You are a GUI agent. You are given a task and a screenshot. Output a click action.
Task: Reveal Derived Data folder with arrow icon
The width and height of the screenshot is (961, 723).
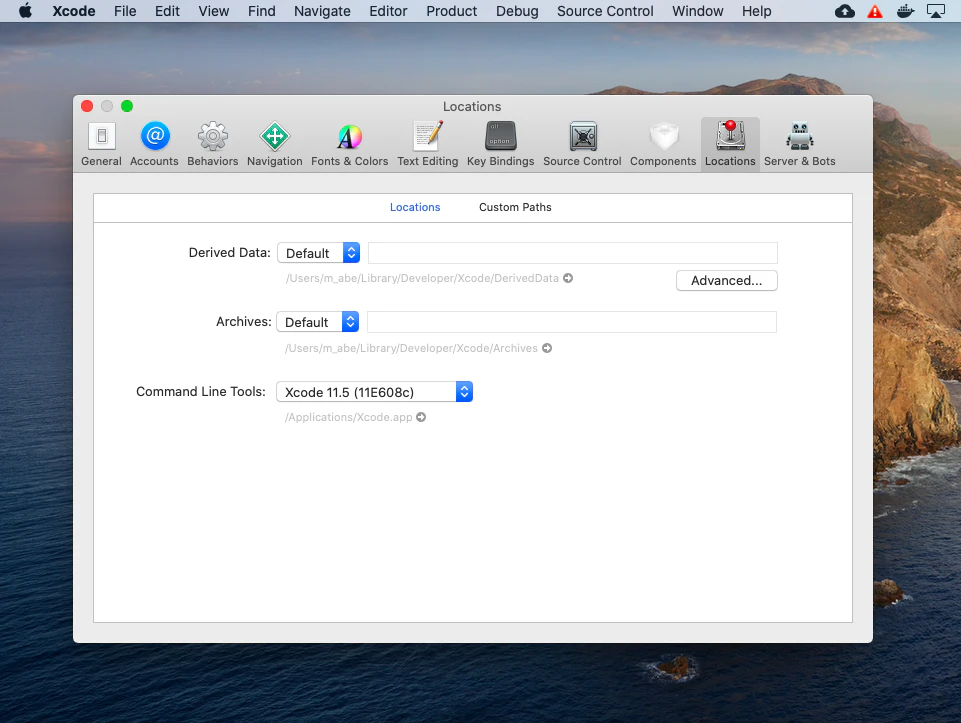pos(568,278)
